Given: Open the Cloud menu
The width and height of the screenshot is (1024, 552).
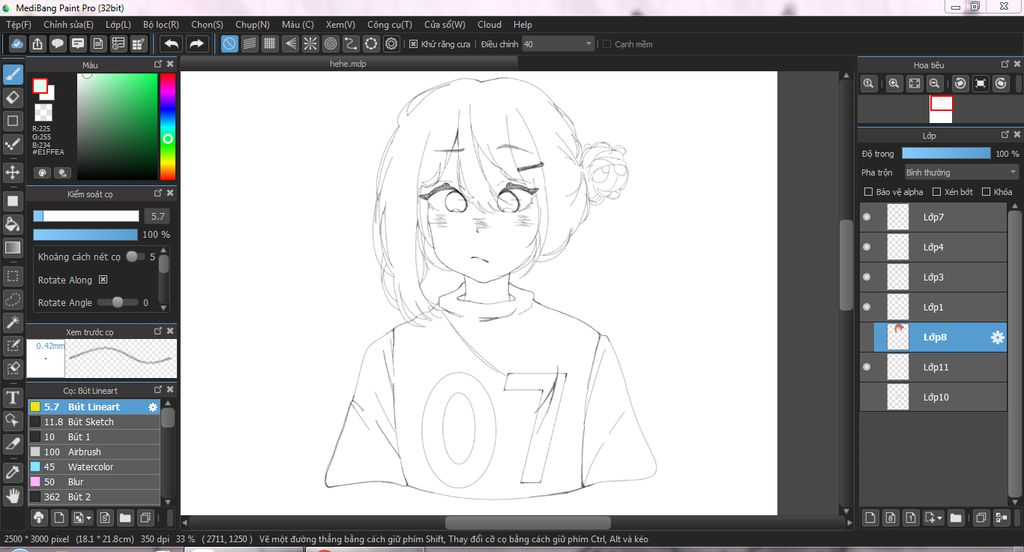Looking at the screenshot, I should pyautogui.click(x=489, y=24).
